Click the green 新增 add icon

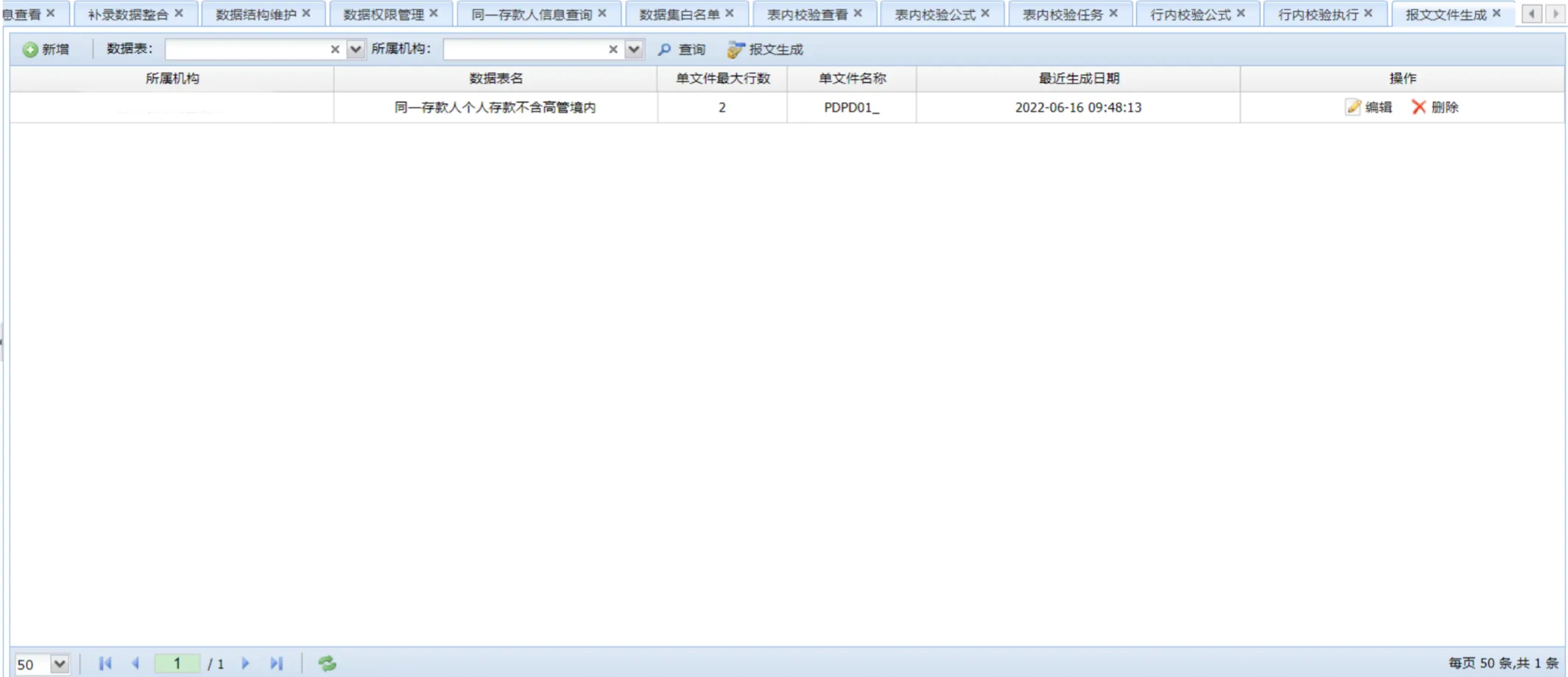click(30, 50)
